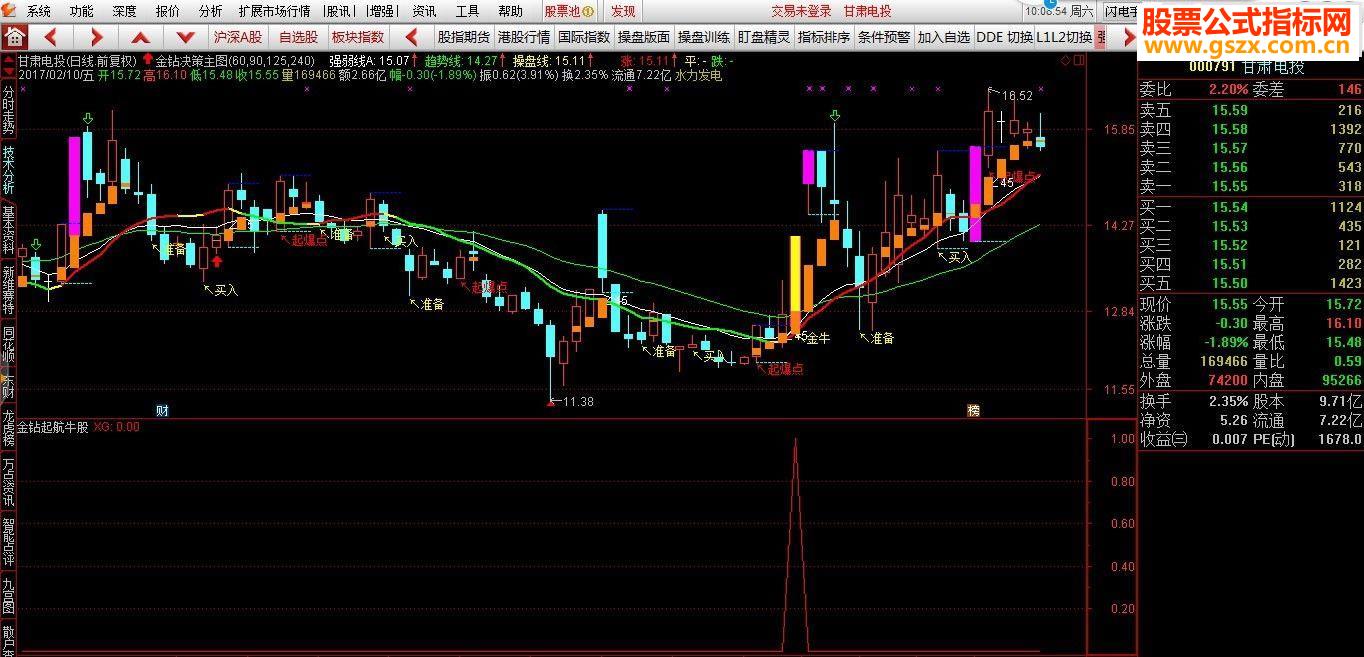Viewport: 1364px width, 657px height.
Task: Click the 榜 marker below the chart
Action: tap(972, 411)
